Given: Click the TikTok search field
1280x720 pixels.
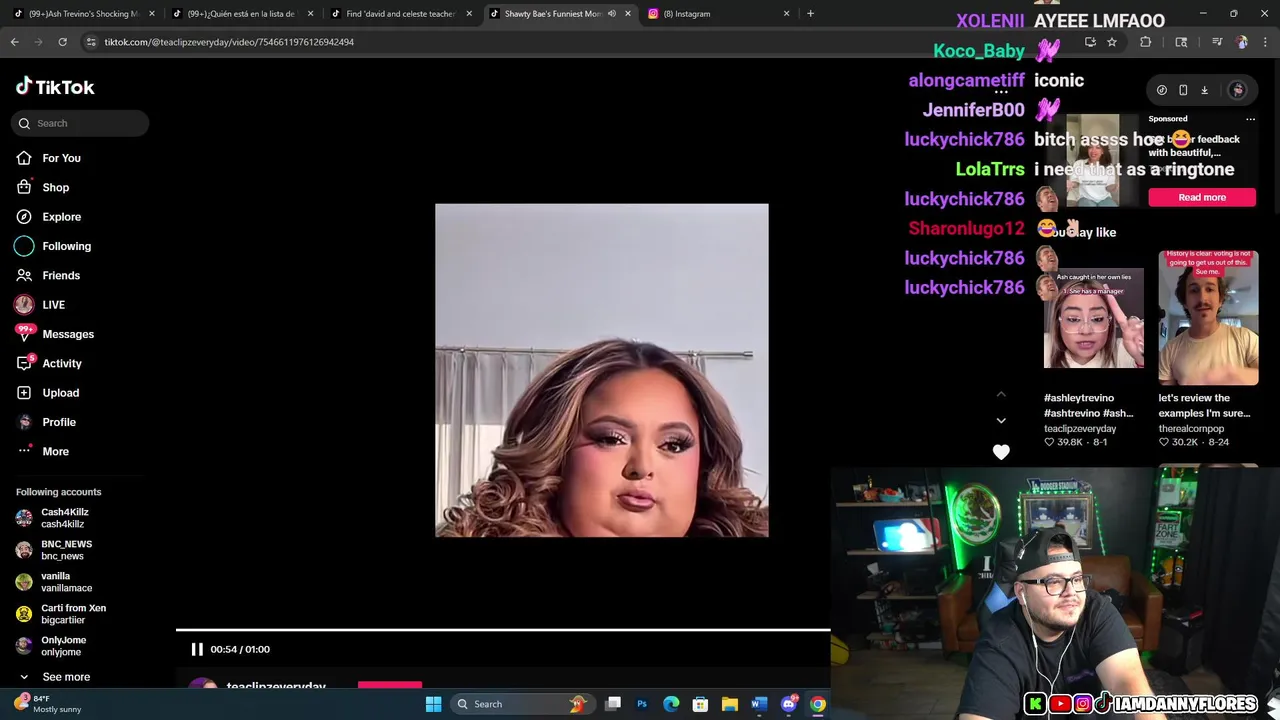Looking at the screenshot, I should pos(80,123).
